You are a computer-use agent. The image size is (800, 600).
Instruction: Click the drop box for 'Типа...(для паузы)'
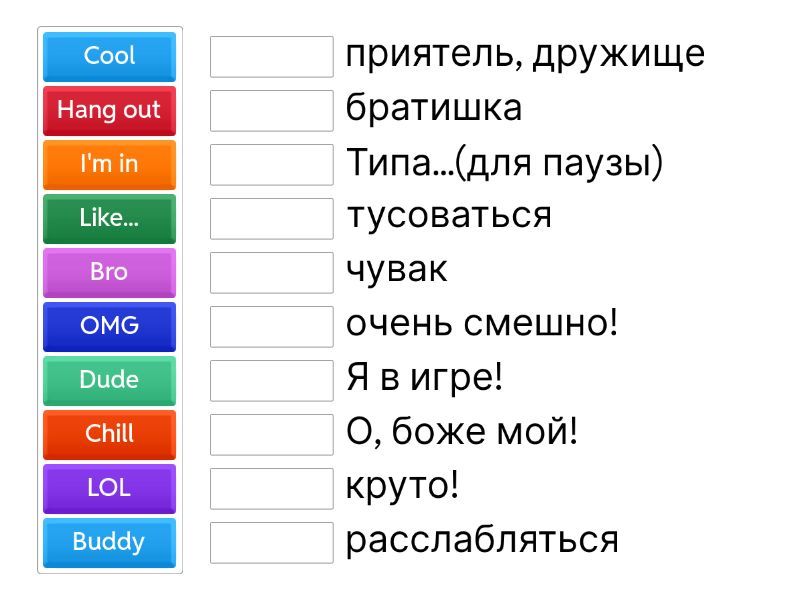[x=272, y=165]
